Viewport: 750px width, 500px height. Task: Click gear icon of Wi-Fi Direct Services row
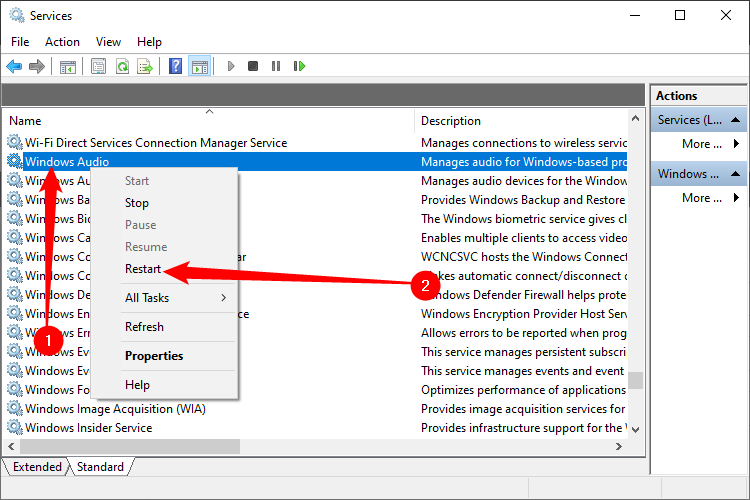[x=14, y=142]
